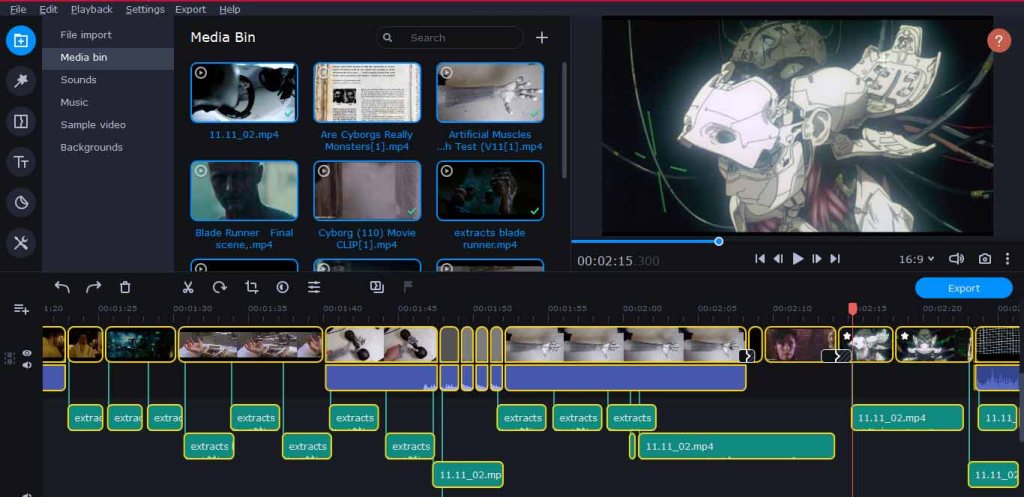The image size is (1024, 497).
Task: Expand the Add track menu
Action: [21, 309]
